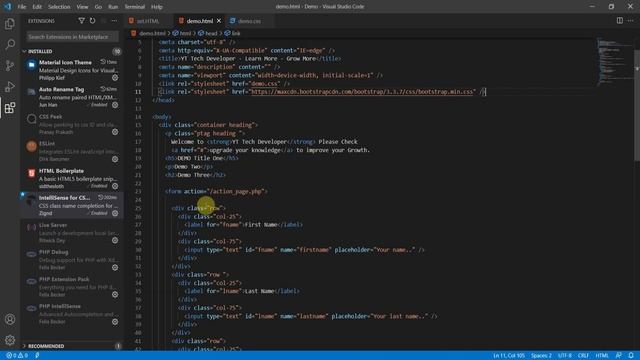Open gear for HTML Boilerplate extension
This screenshot has height=360, width=640.
click(x=115, y=186)
